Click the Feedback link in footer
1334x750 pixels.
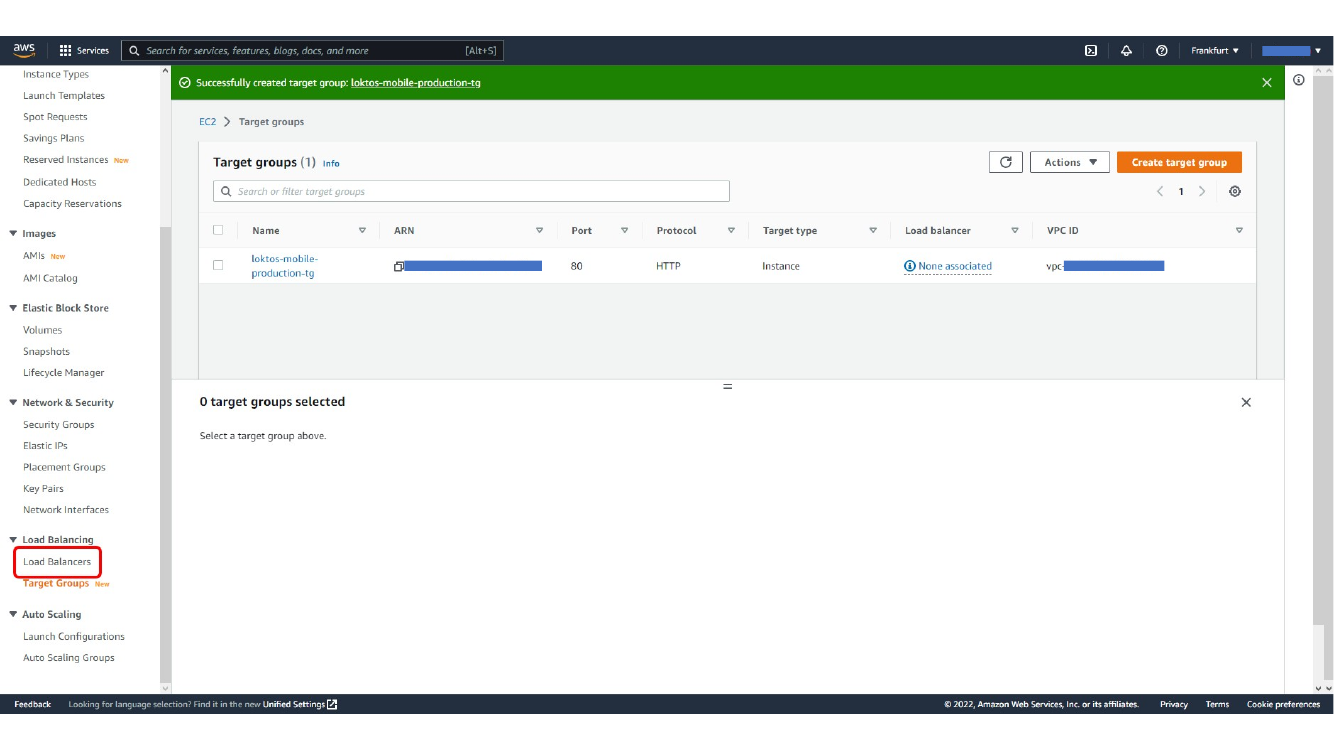point(32,705)
